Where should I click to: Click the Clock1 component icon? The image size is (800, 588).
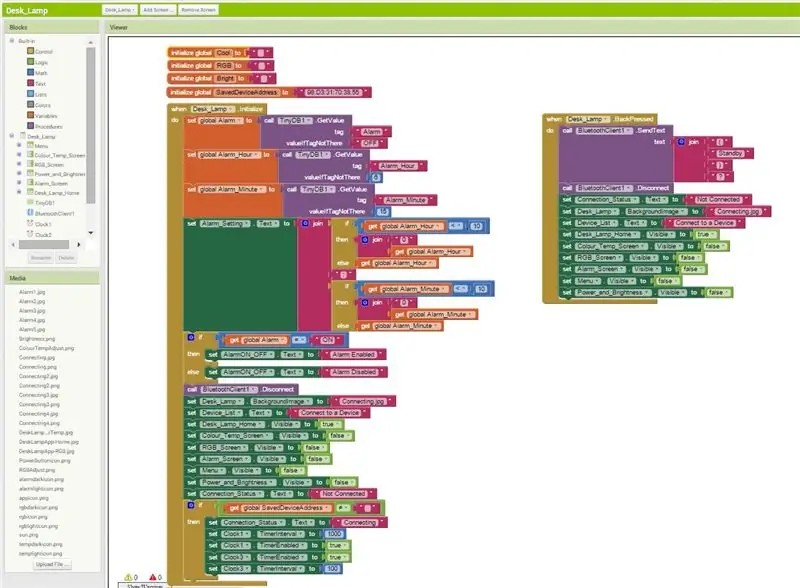(x=30, y=224)
